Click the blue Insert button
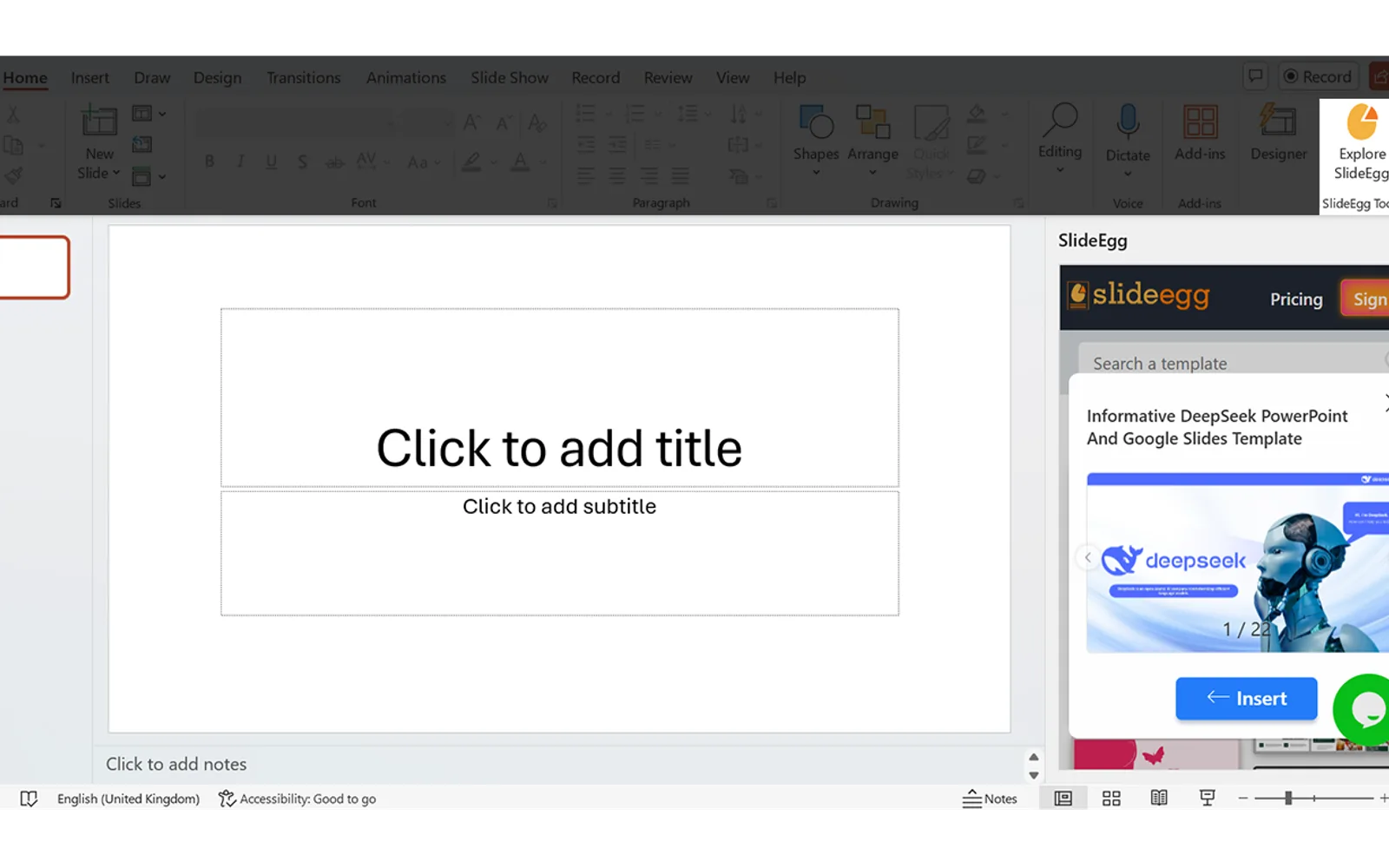This screenshot has width=1389, height=868. [x=1247, y=699]
